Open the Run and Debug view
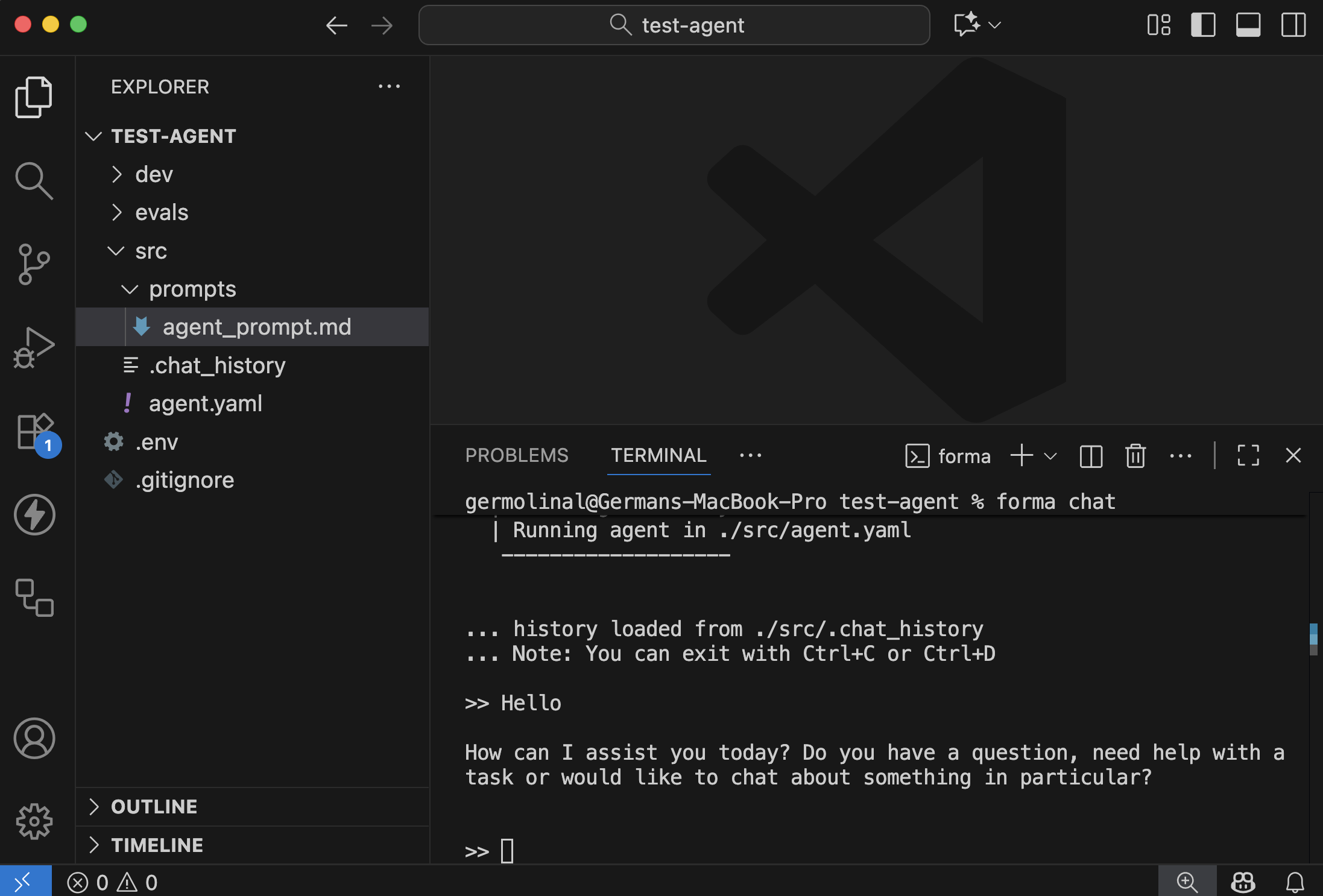This screenshot has height=896, width=1323. 34,348
